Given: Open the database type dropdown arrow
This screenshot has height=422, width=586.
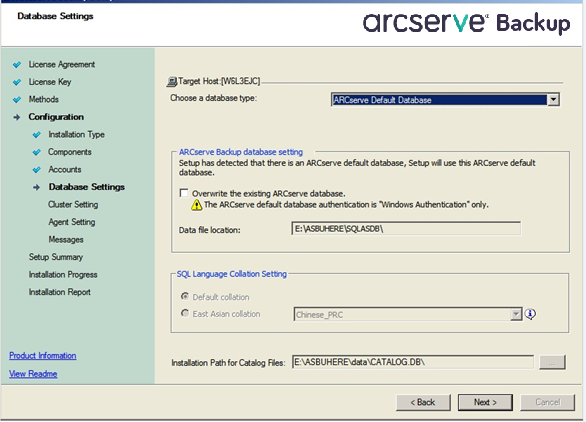Looking at the screenshot, I should click(553, 100).
